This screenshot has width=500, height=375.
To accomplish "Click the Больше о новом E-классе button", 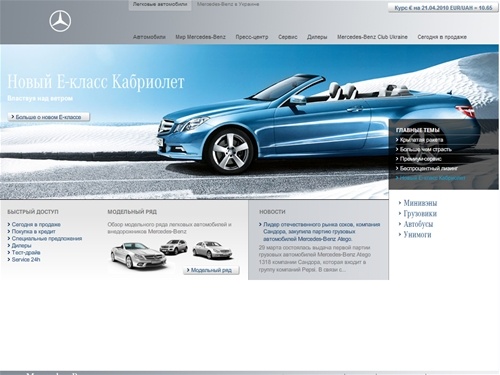I will [x=49, y=117].
